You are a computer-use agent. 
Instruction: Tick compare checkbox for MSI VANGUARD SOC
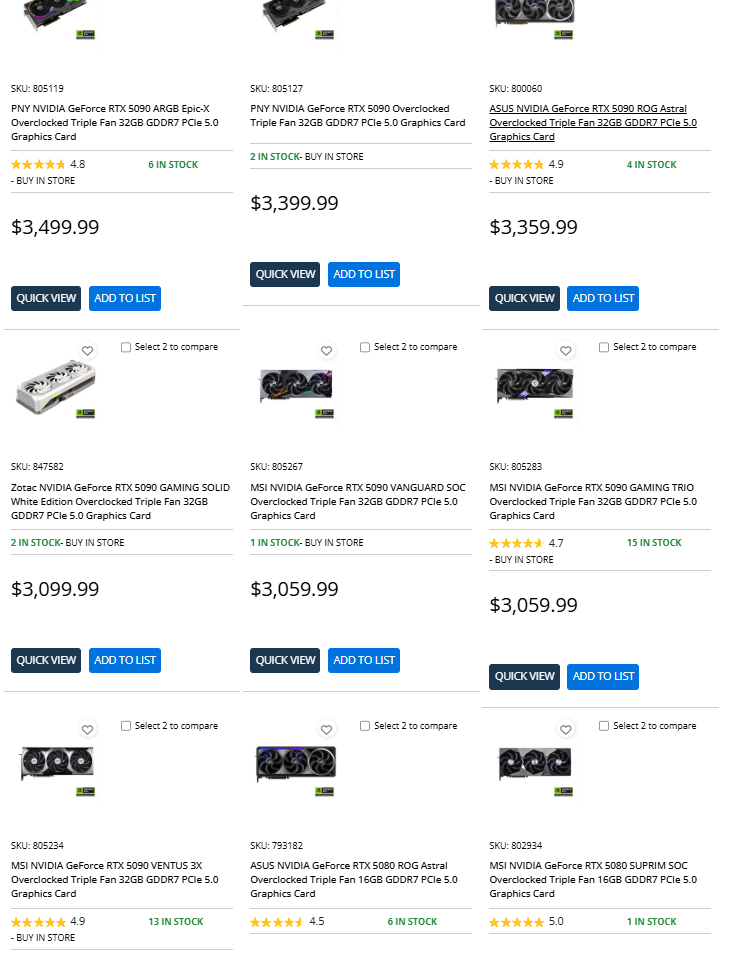tap(365, 347)
